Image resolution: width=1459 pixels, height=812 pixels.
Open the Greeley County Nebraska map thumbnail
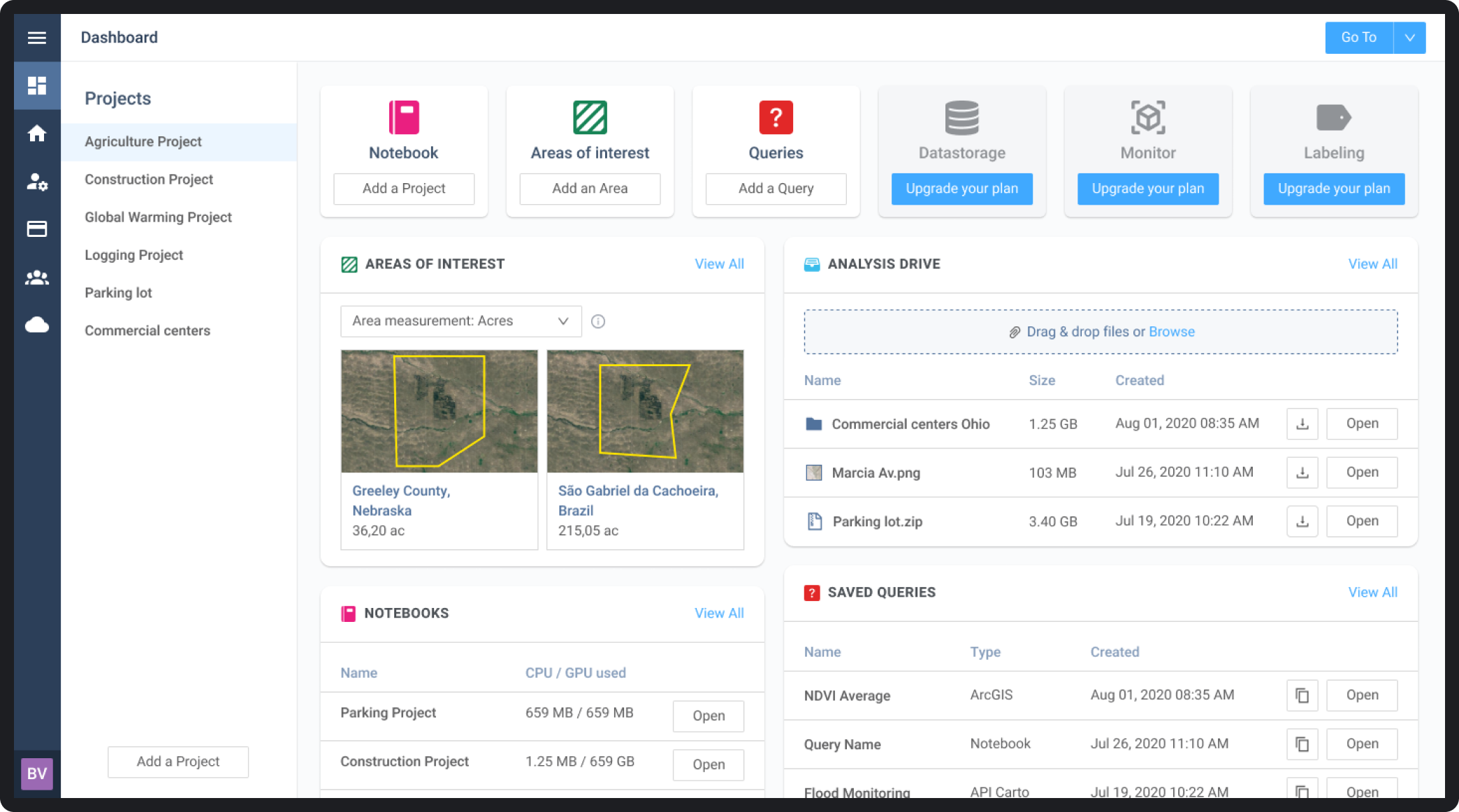tap(439, 411)
